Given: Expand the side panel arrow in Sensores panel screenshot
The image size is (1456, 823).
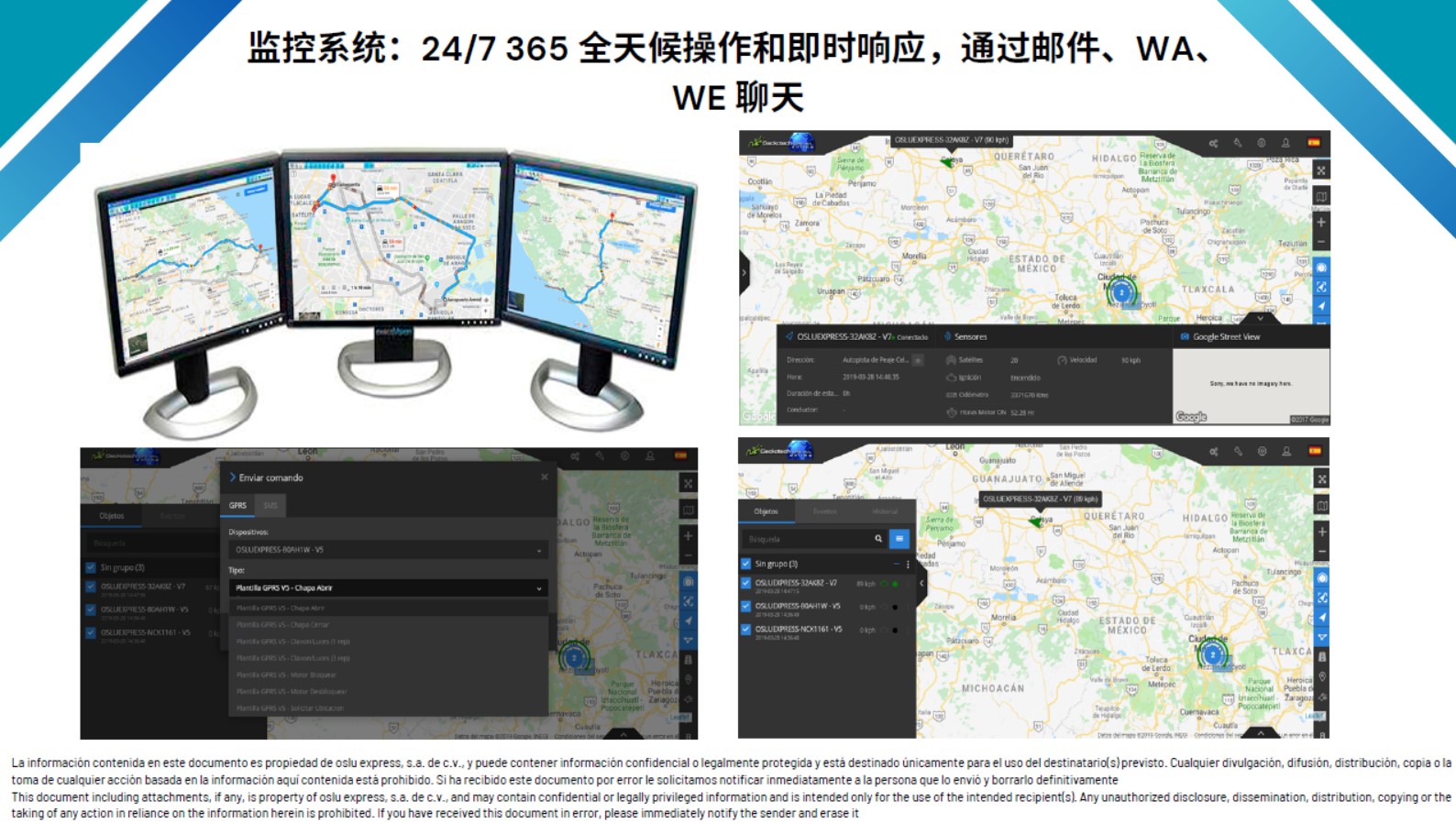Looking at the screenshot, I should tap(745, 272).
